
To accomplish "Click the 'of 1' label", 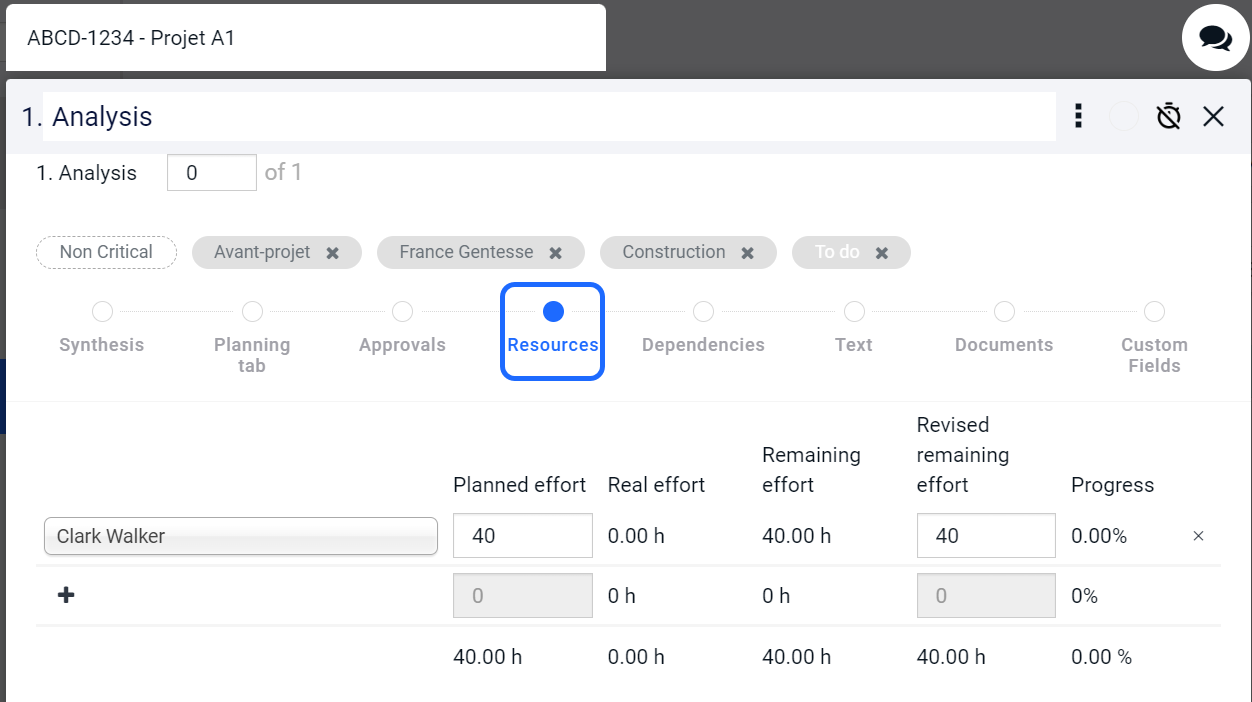I will coord(283,173).
